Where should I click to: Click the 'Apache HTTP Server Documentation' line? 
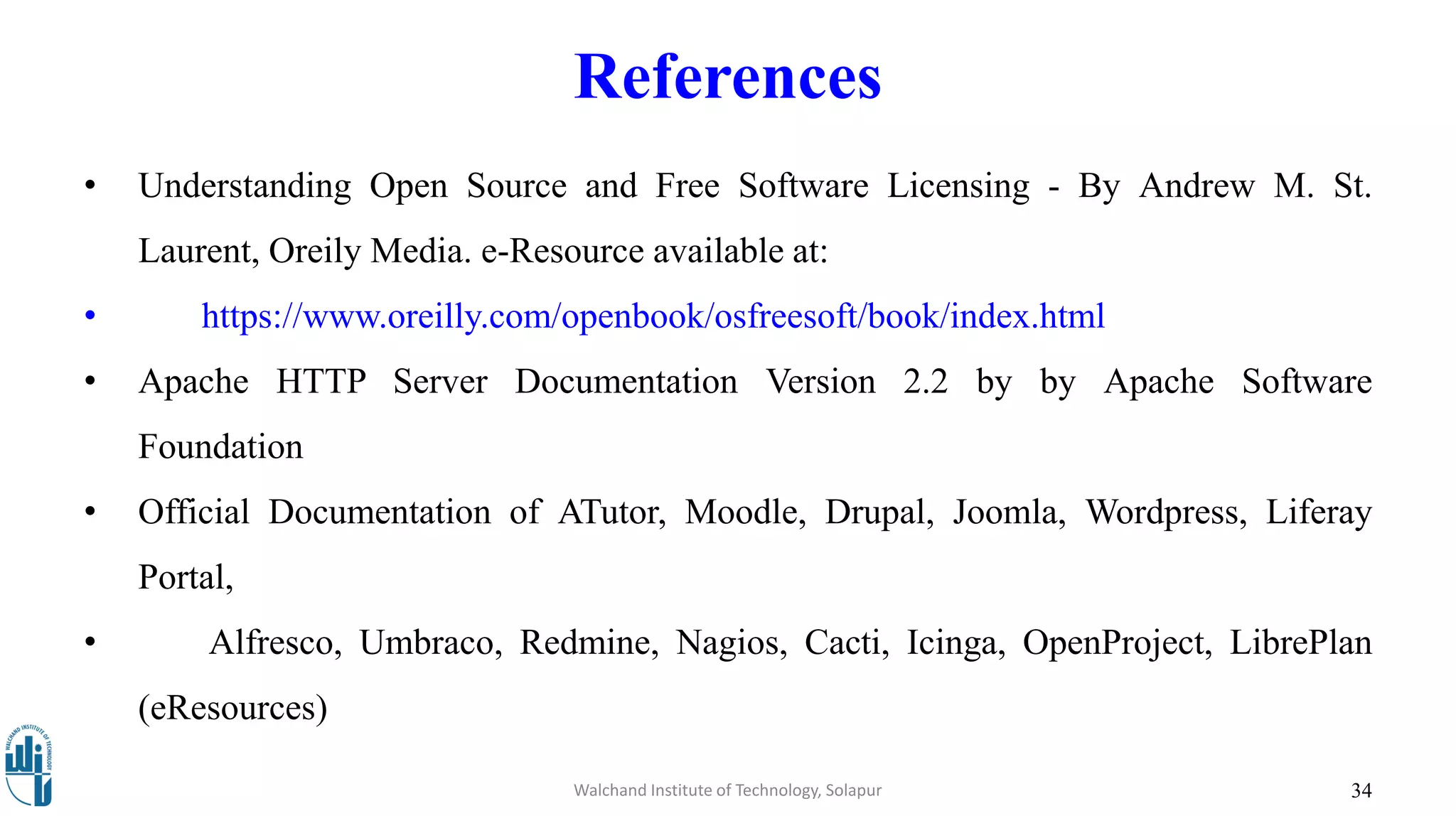pyautogui.click(x=437, y=382)
